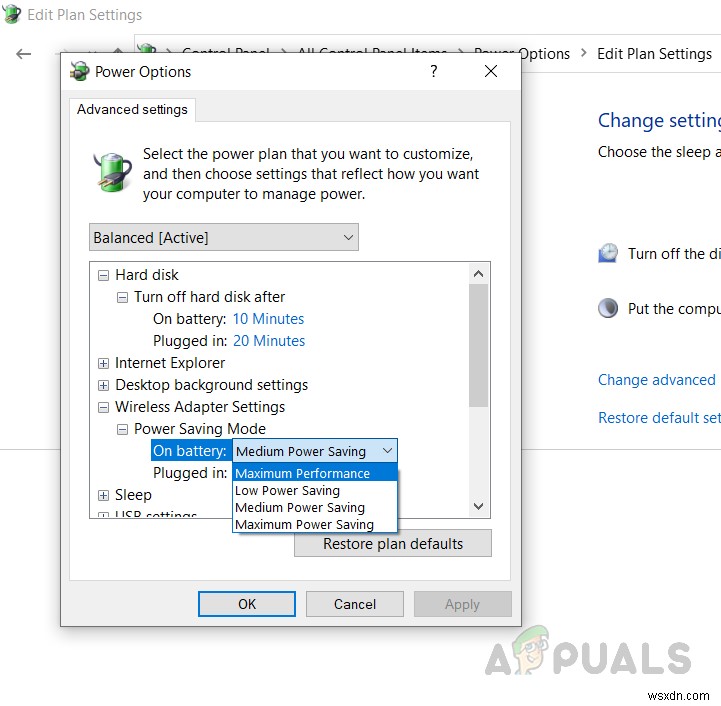Click the Turn off the display clock icon
Image resolution: width=721 pixels, height=706 pixels.
coord(608,253)
